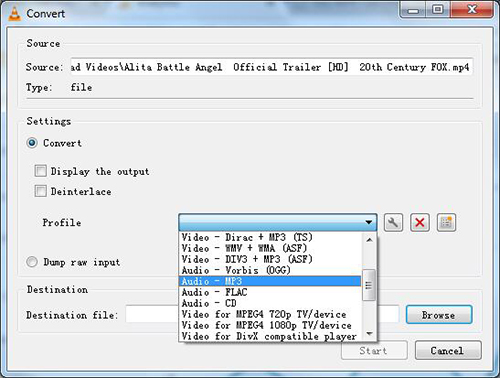
Task: Click the profile list scroll down arrow
Action: (369, 334)
